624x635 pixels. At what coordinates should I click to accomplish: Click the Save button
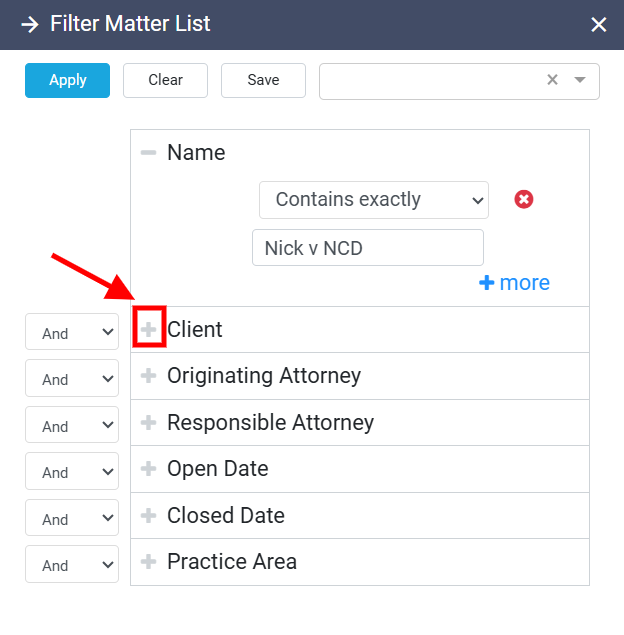[263, 80]
